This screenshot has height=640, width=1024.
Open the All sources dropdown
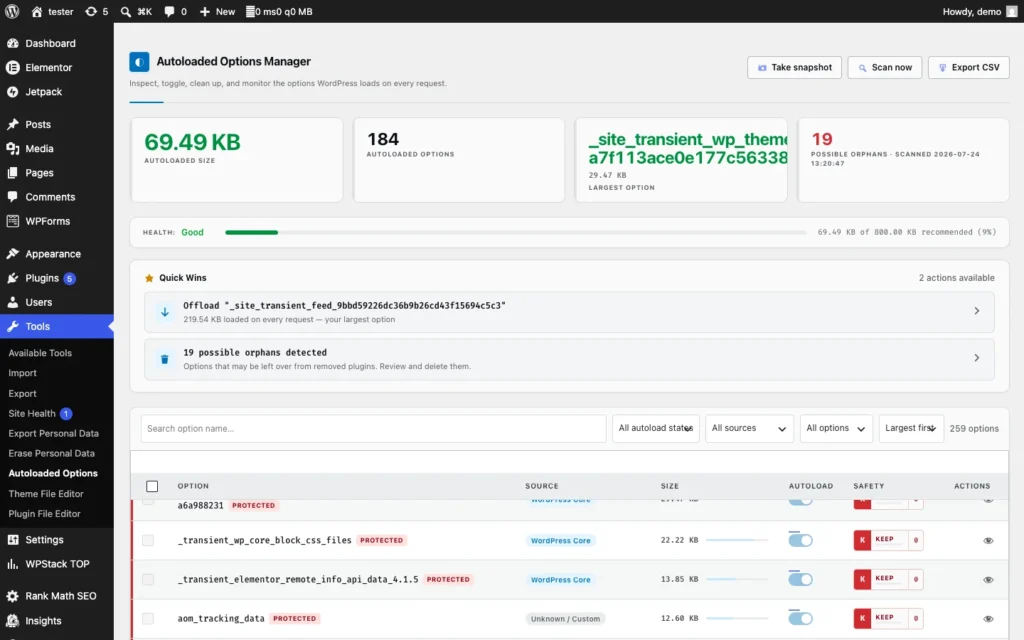[x=749, y=428]
